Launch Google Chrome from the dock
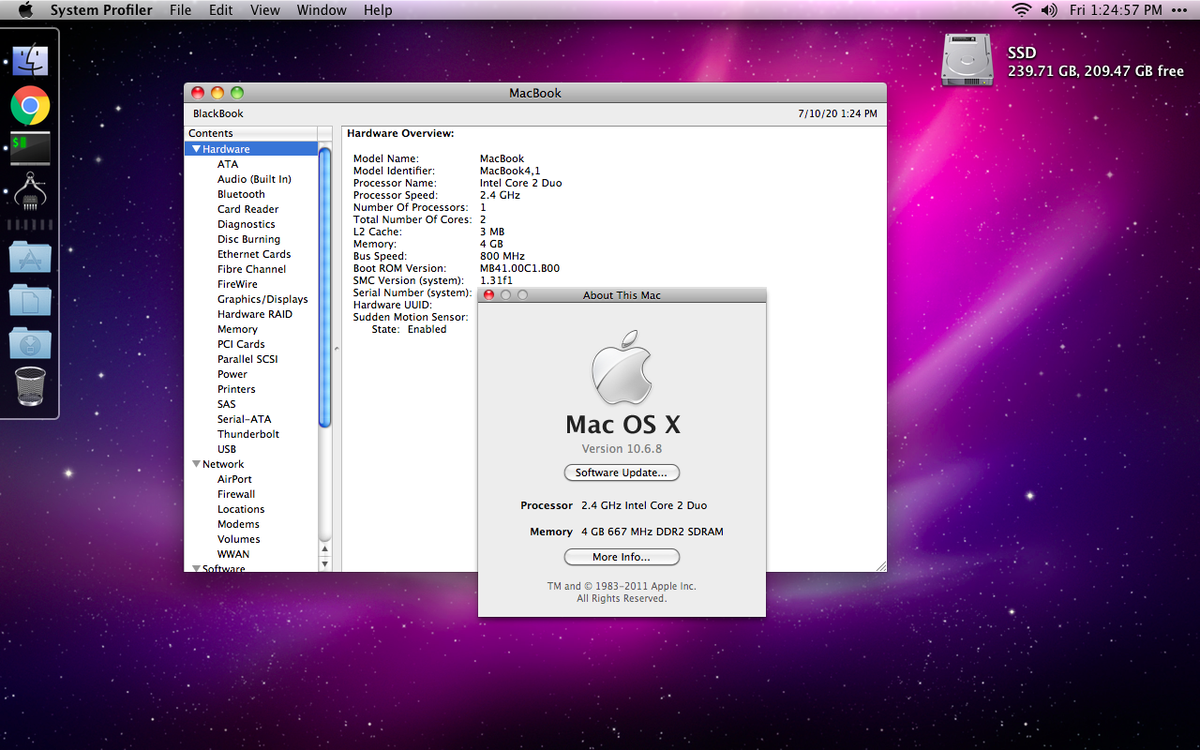This screenshot has height=750, width=1200. coord(30,105)
